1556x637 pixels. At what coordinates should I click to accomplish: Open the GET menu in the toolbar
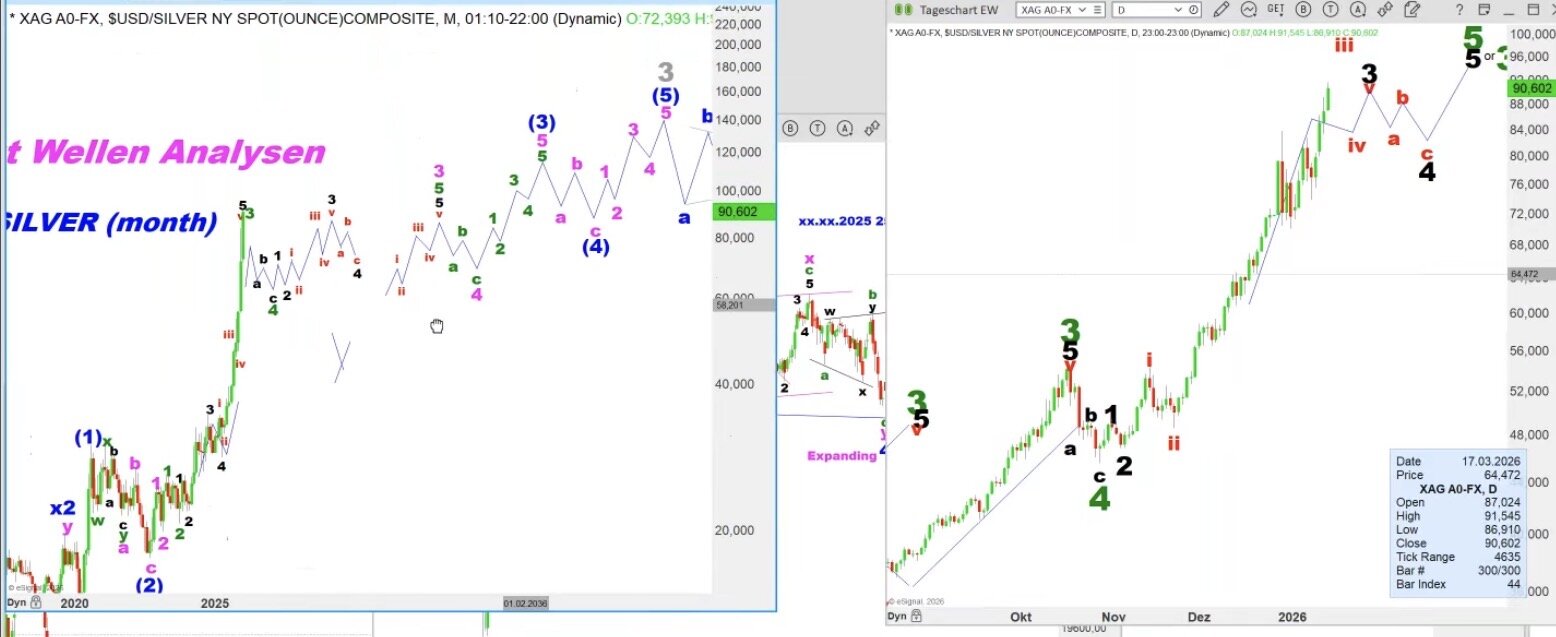tap(1275, 9)
